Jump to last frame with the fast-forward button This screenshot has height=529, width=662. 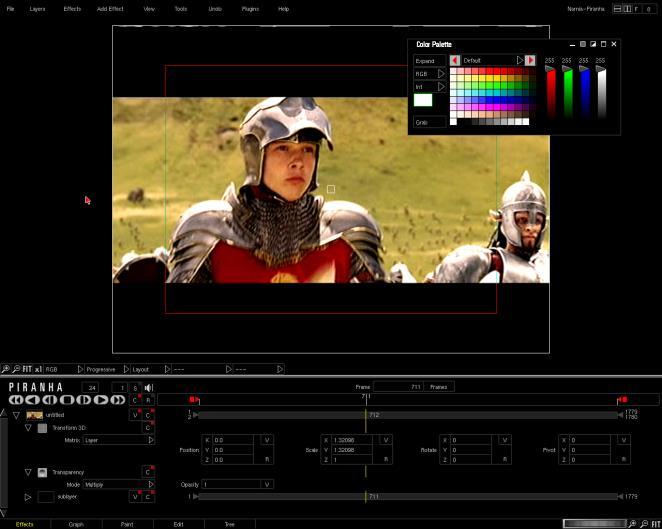pos(117,399)
